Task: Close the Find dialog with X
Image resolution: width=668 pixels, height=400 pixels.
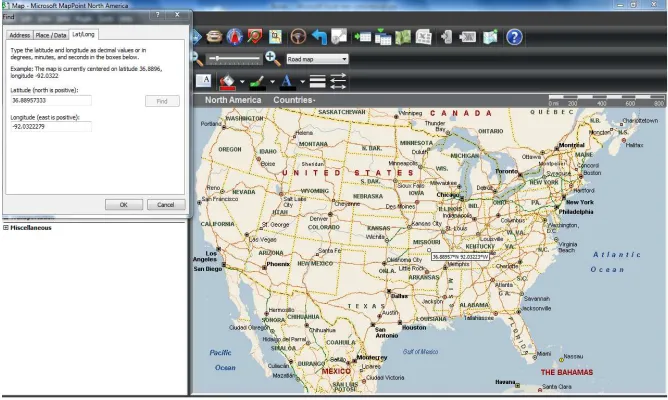Action: [x=177, y=14]
